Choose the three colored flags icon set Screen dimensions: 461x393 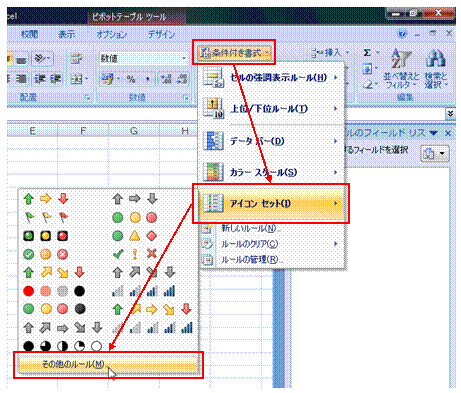[x=46, y=218]
